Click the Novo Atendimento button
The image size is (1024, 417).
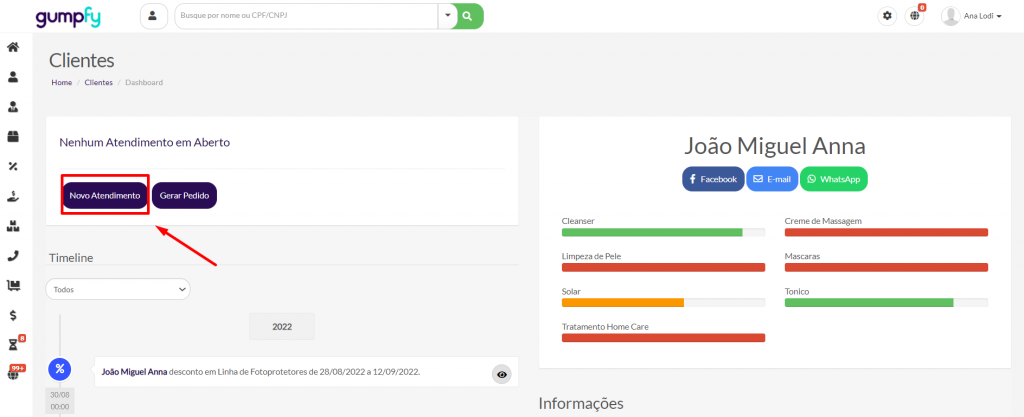pos(105,195)
